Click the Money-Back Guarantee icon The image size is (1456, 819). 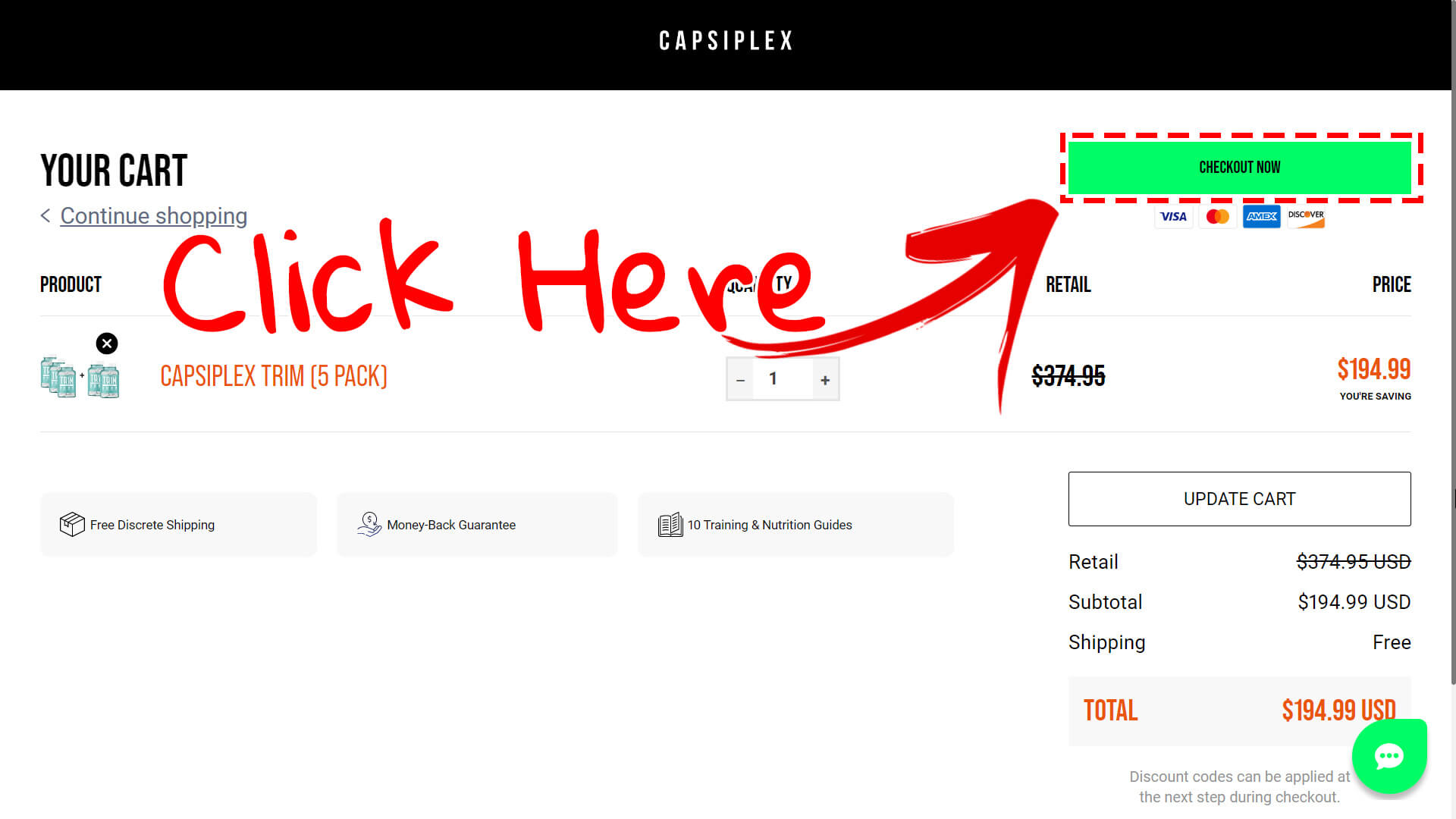tap(369, 524)
